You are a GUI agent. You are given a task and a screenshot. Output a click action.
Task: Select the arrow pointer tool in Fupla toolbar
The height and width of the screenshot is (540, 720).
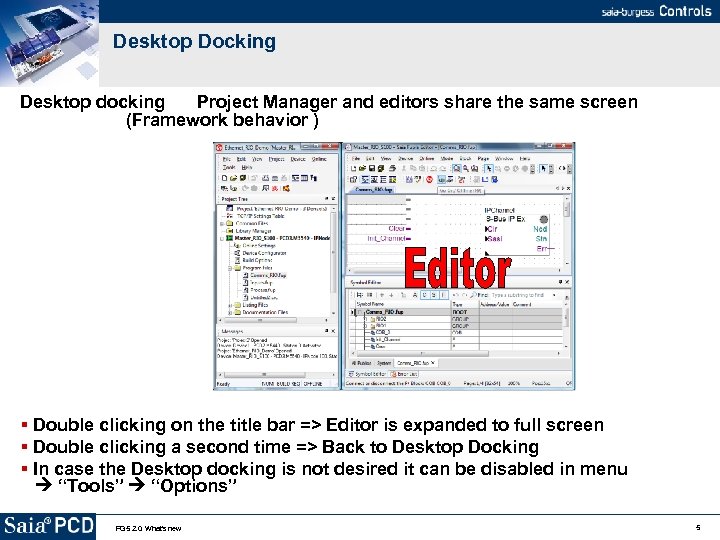coord(489,169)
